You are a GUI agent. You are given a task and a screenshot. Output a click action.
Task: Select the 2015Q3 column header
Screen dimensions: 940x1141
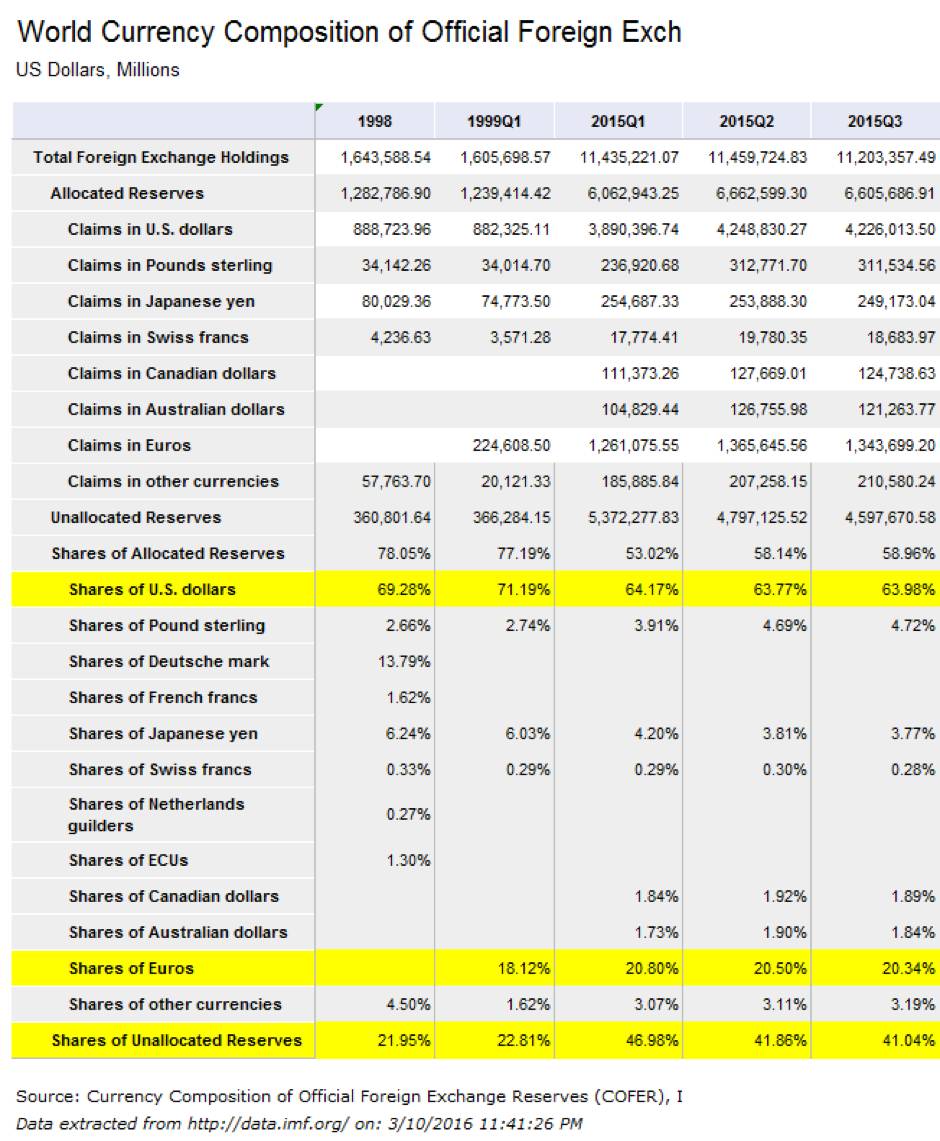(875, 122)
